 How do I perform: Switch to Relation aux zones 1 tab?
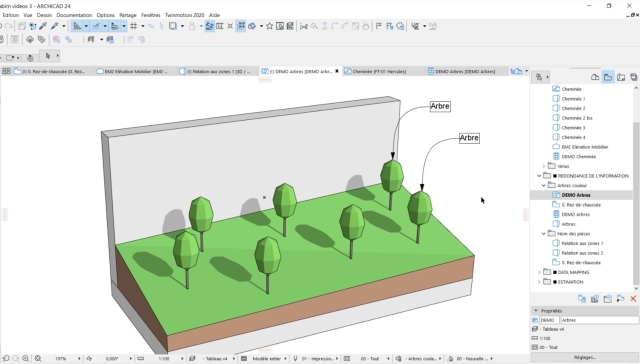coord(218,71)
